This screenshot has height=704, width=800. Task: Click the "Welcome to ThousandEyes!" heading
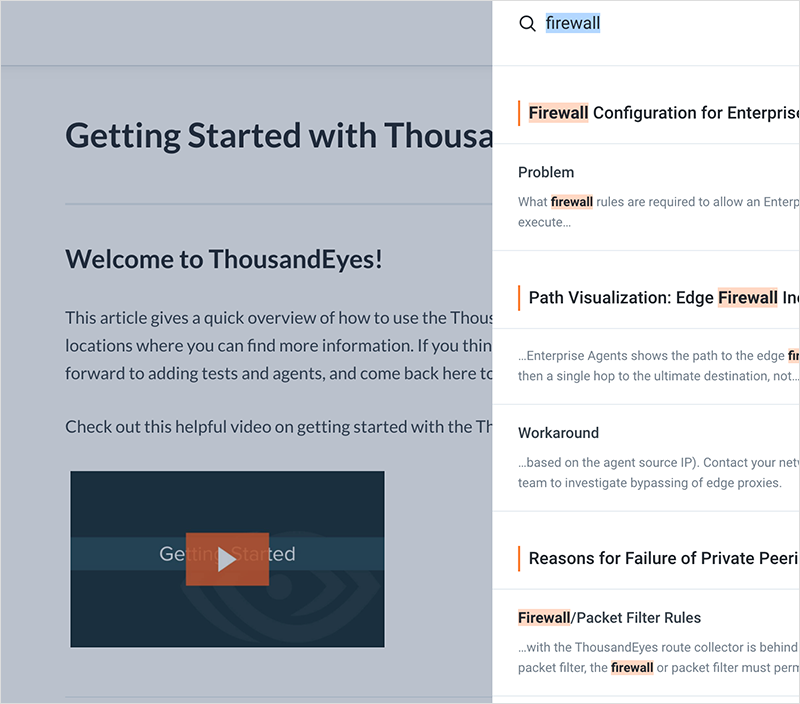click(224, 259)
